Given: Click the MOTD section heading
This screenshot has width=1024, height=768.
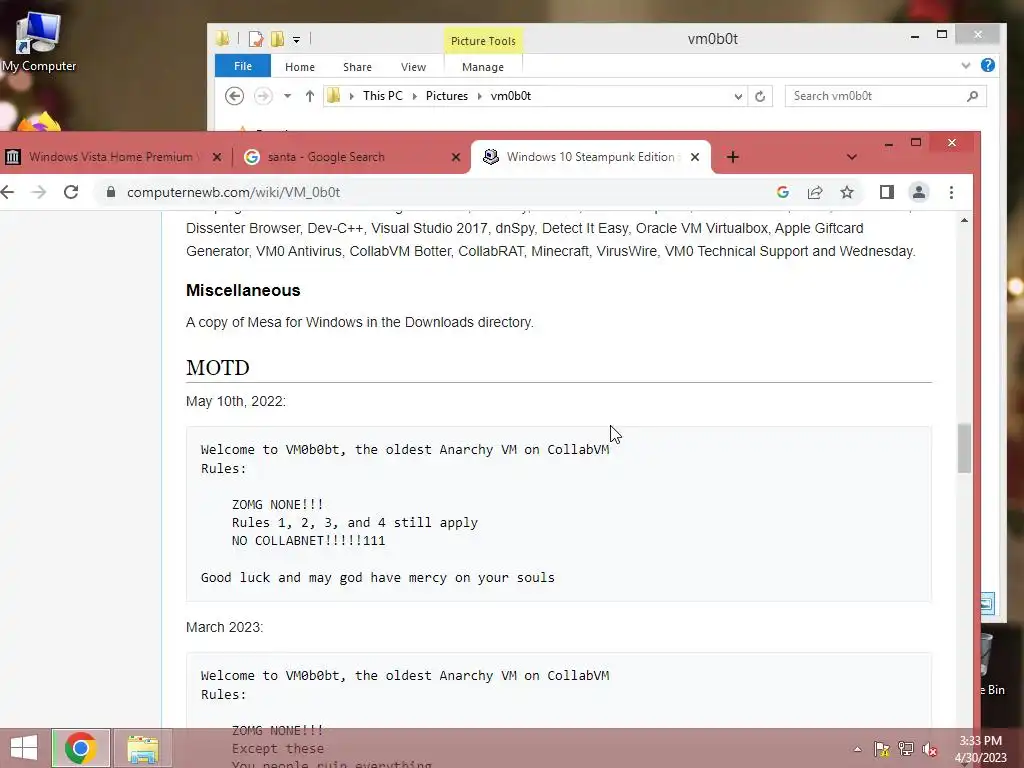Looking at the screenshot, I should 217,368.
